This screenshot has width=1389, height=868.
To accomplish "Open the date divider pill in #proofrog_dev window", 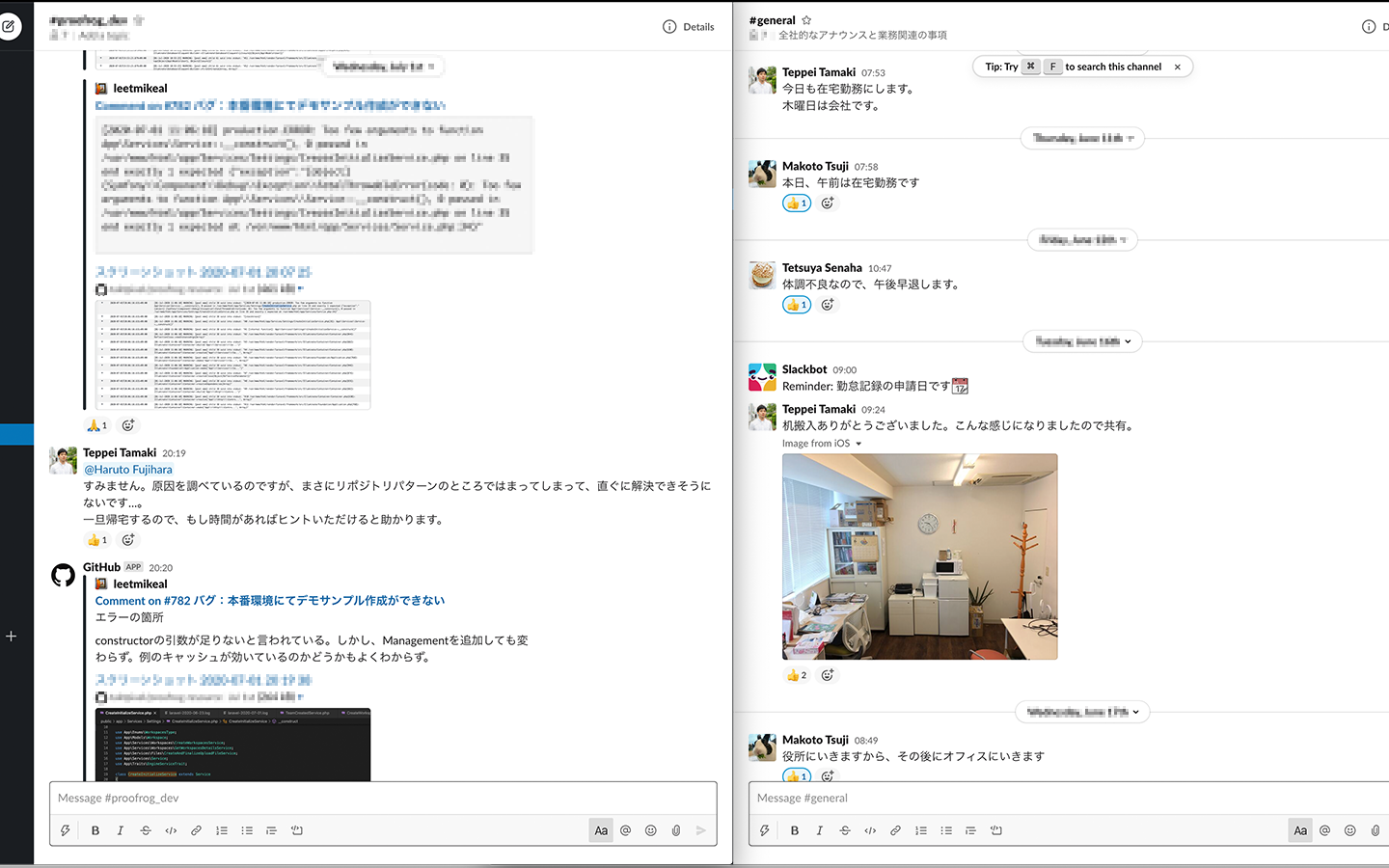I will pyautogui.click(x=383, y=67).
